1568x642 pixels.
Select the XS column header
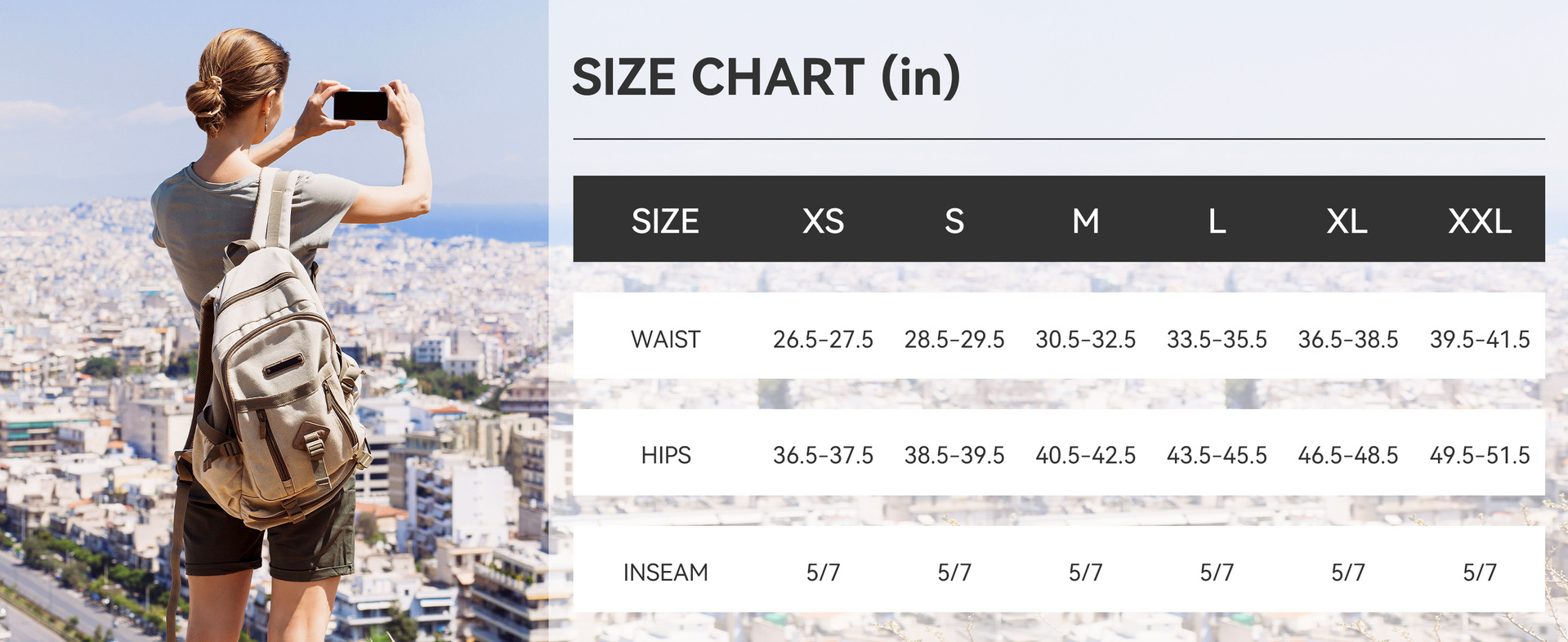[x=823, y=221]
